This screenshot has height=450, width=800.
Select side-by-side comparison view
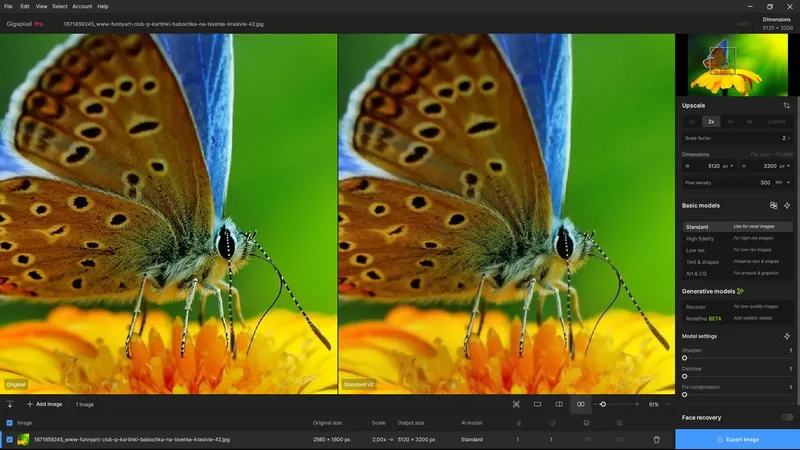[x=581, y=405]
